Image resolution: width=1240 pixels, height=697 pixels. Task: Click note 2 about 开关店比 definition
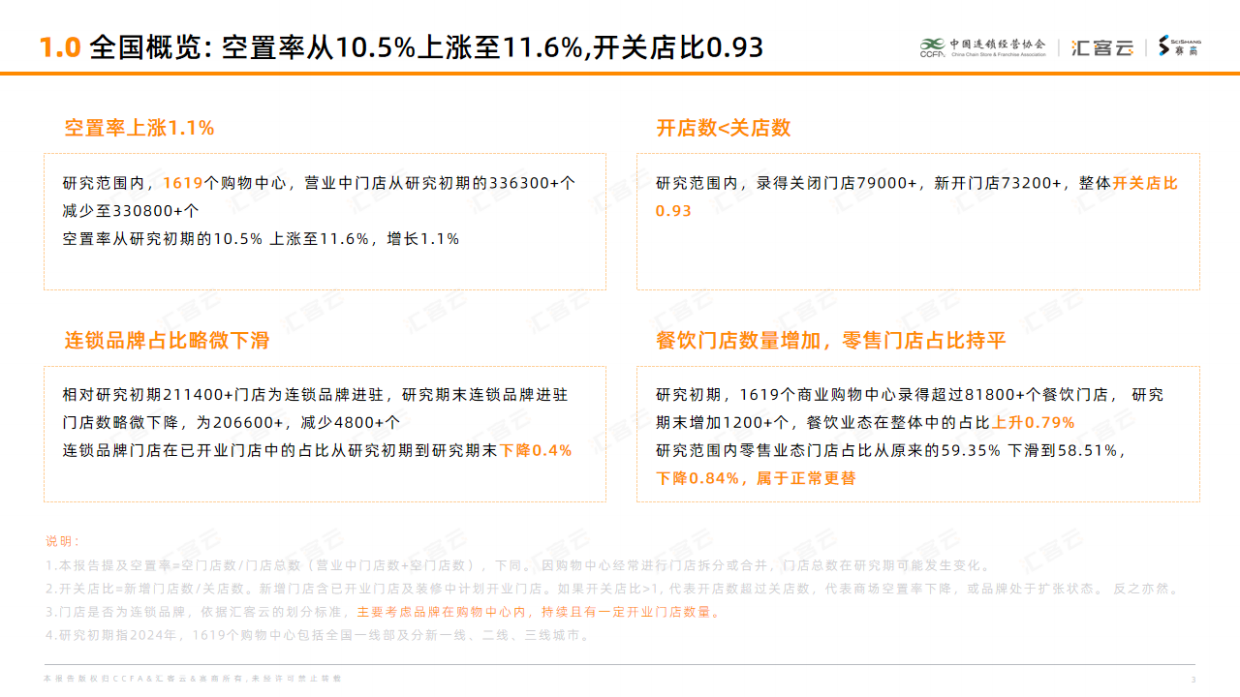[612, 589]
